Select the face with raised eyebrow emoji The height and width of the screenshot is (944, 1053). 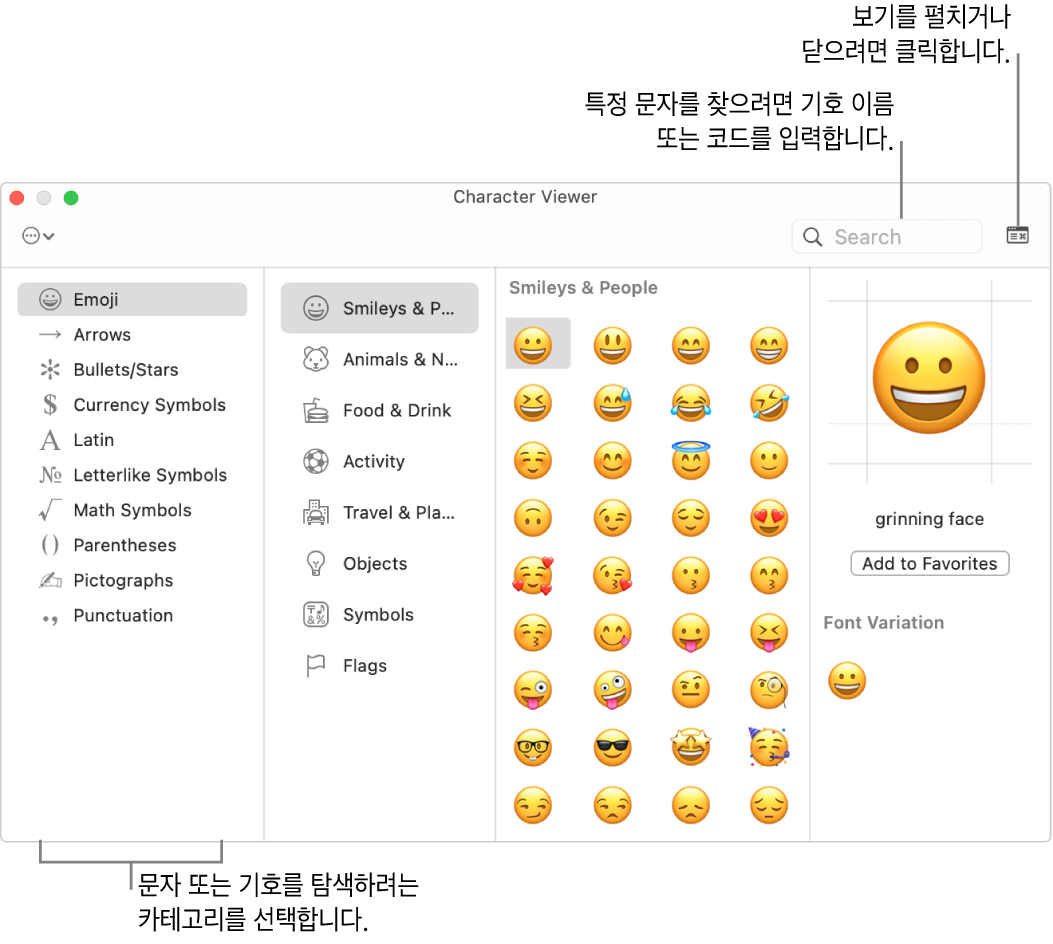691,691
